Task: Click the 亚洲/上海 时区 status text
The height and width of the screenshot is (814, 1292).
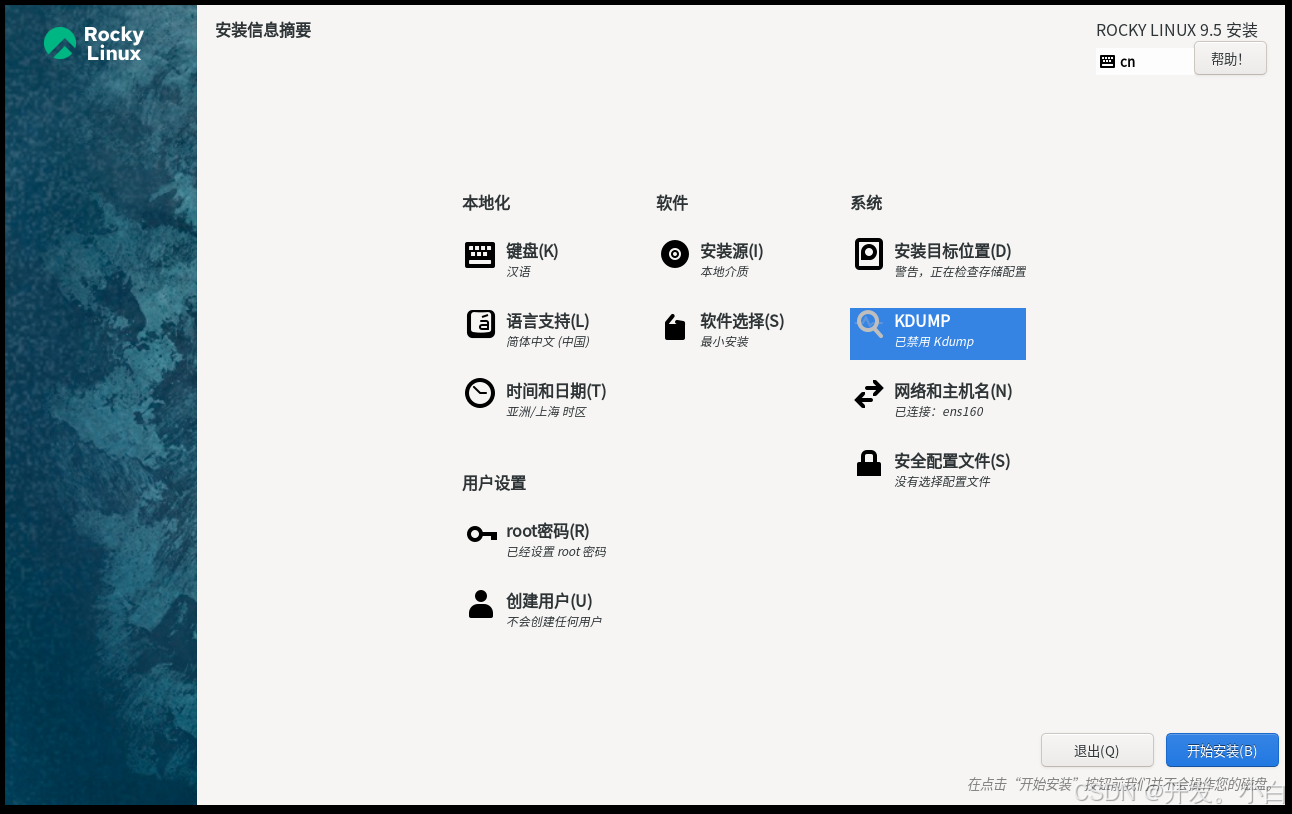Action: tap(546, 412)
